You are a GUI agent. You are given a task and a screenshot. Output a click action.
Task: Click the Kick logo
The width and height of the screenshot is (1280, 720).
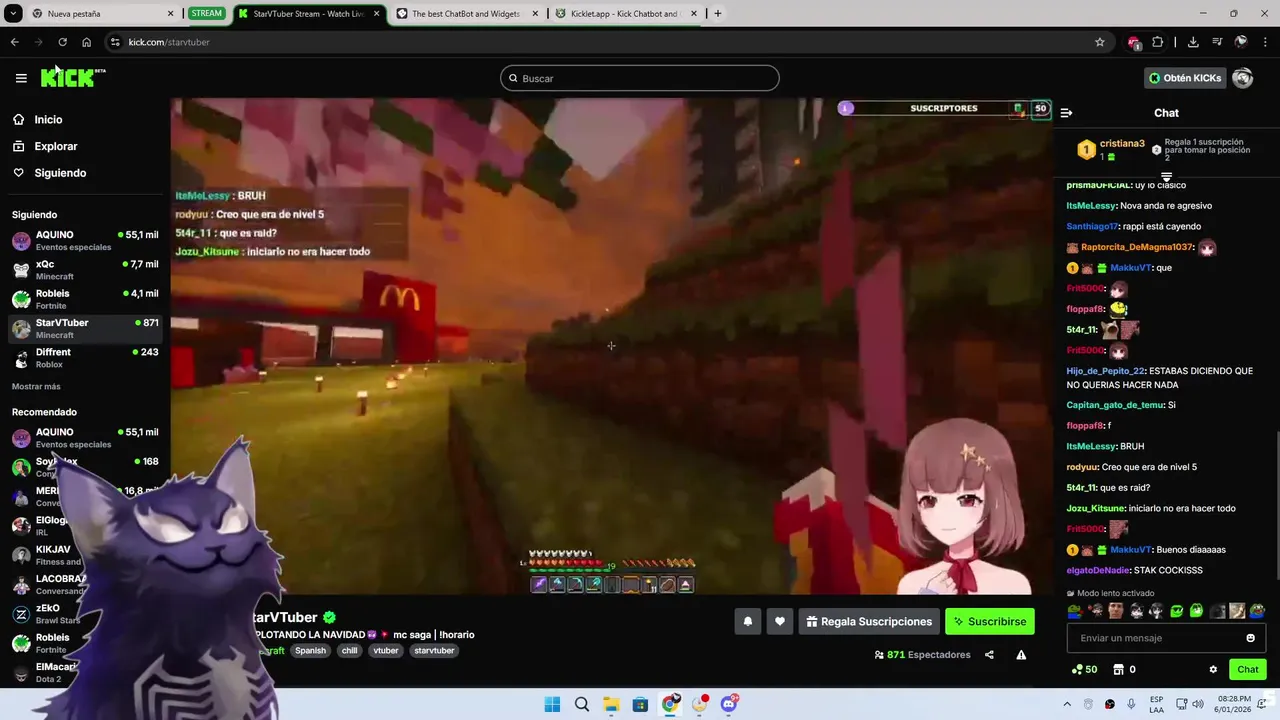73,78
